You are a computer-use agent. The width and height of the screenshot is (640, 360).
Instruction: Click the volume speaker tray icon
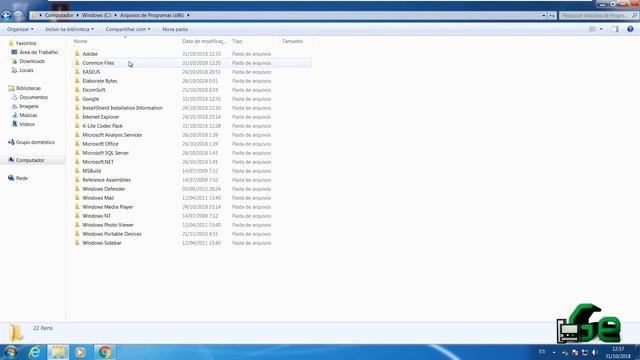(x=595, y=352)
